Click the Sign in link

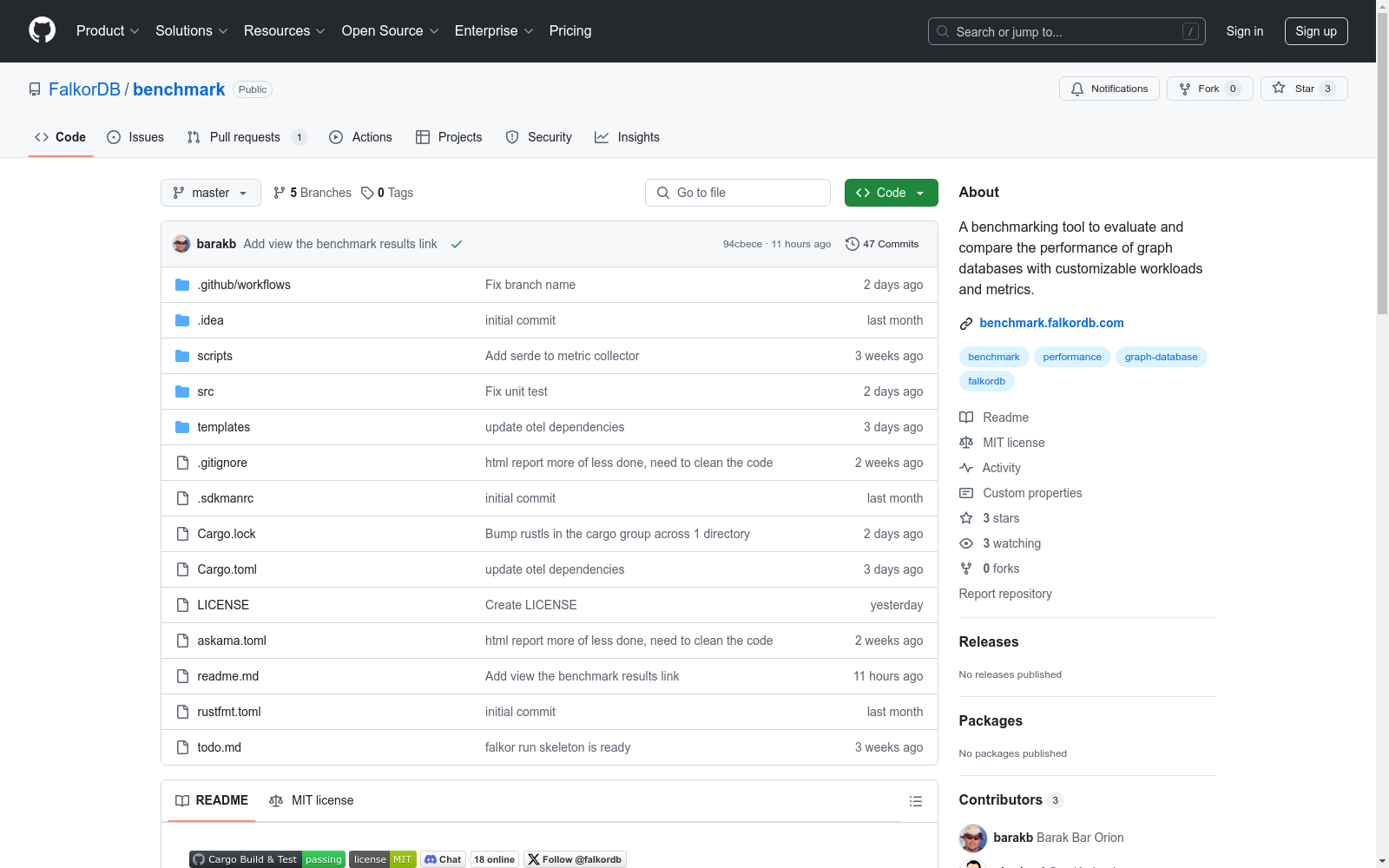pyautogui.click(x=1245, y=31)
